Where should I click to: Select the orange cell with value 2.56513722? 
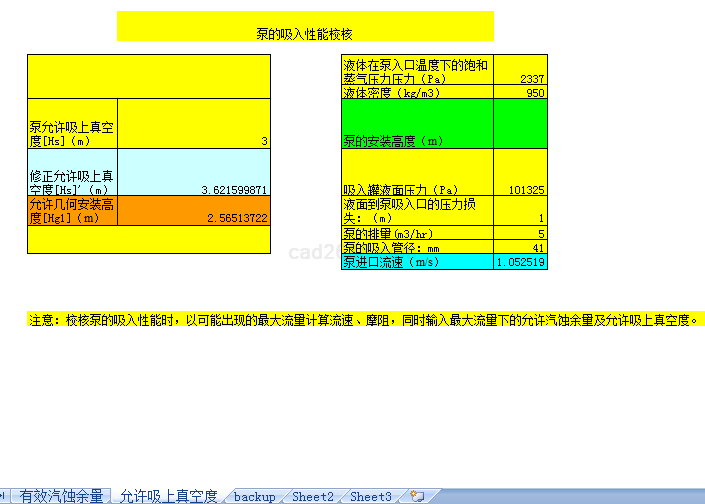(194, 210)
